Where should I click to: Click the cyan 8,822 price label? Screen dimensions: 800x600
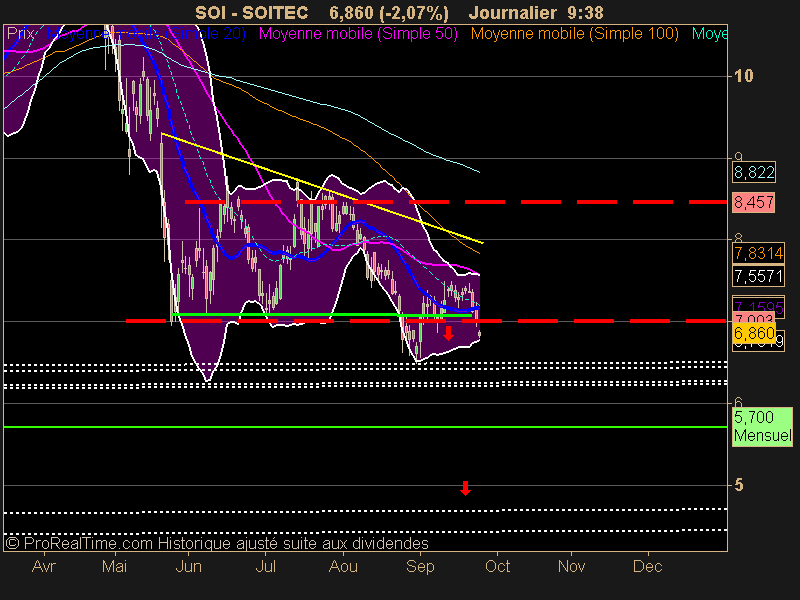[754, 172]
